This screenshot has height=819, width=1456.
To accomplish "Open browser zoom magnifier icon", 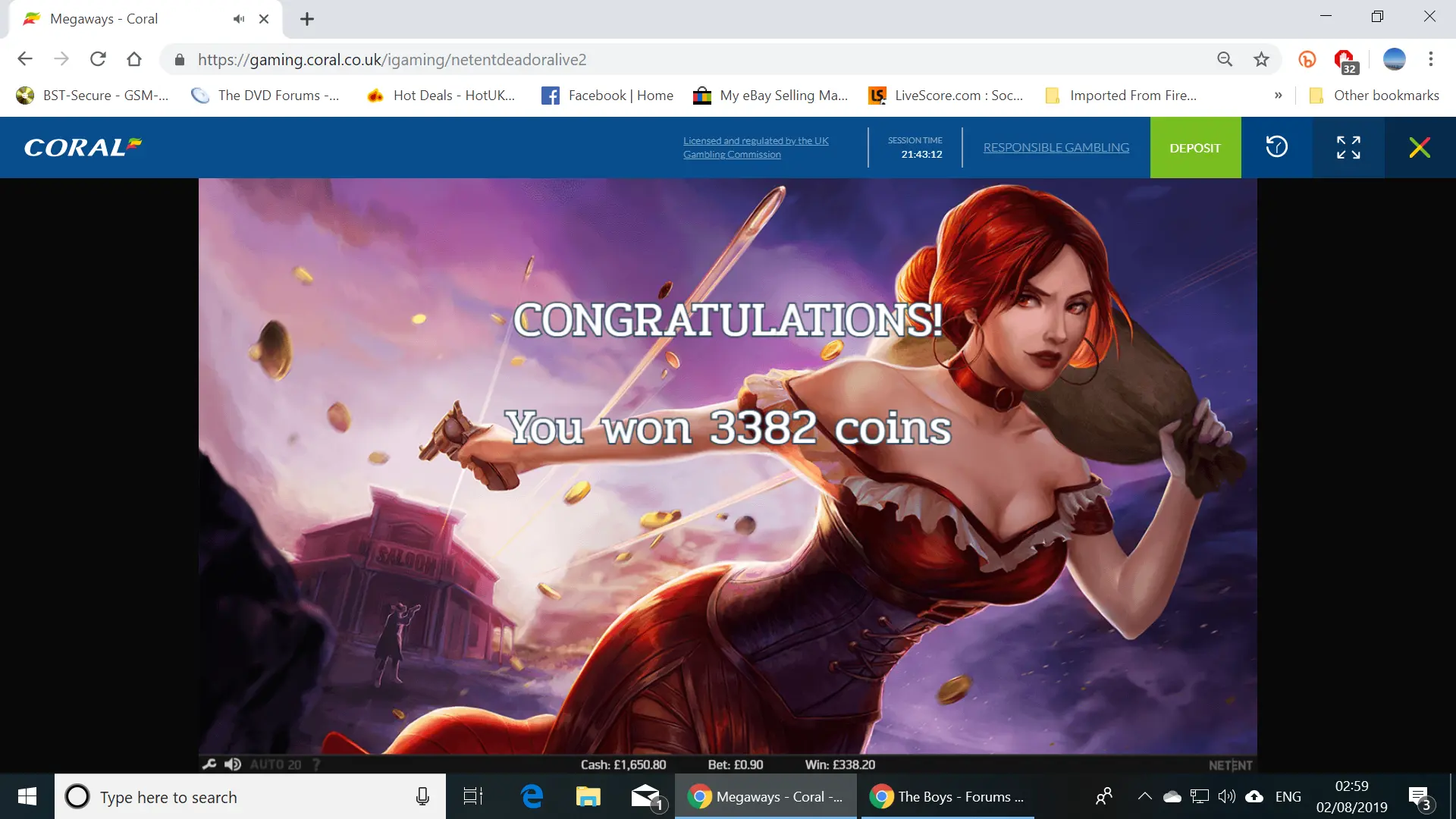I will pos(1225,59).
